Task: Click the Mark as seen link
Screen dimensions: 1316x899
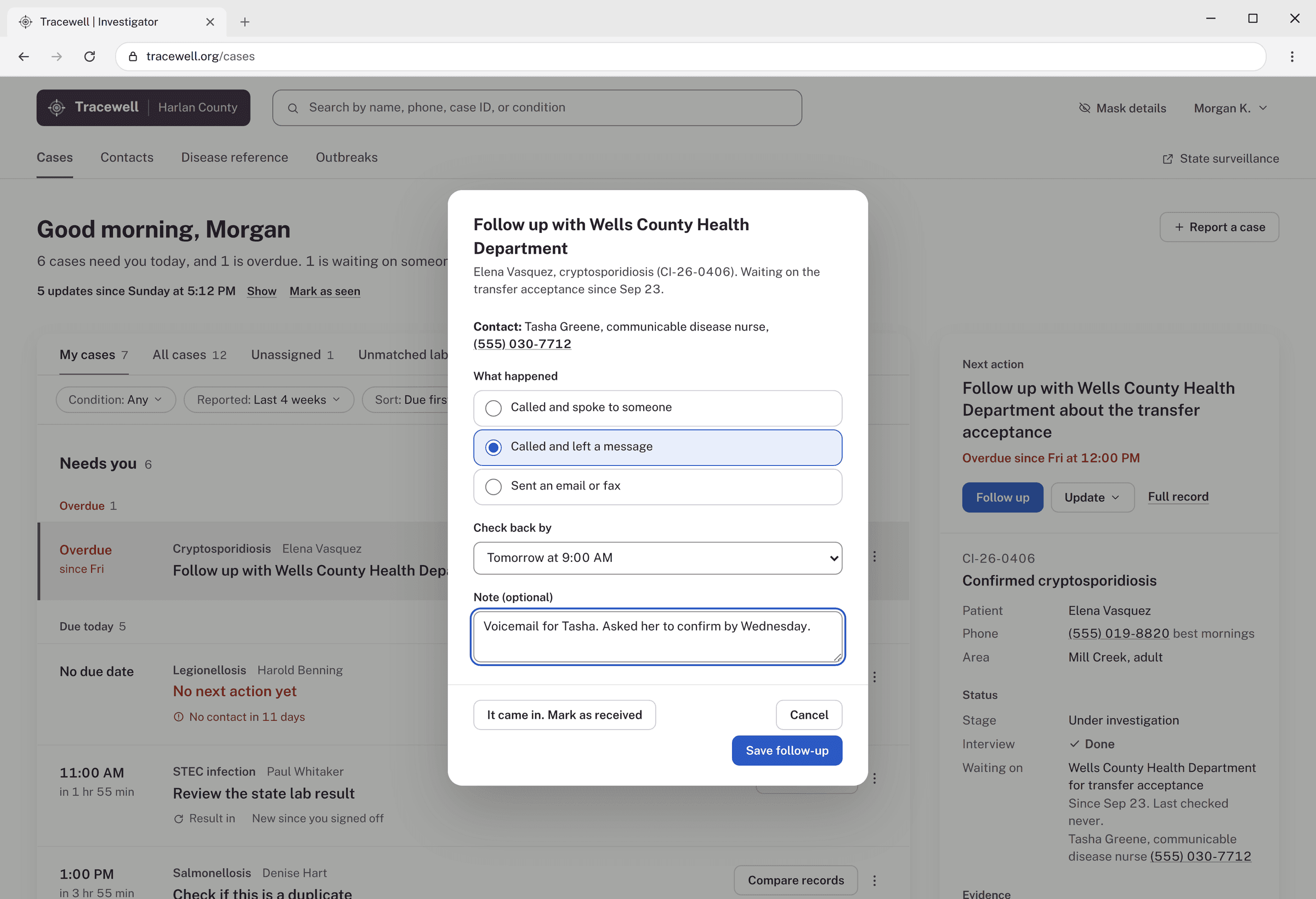Action: point(325,292)
